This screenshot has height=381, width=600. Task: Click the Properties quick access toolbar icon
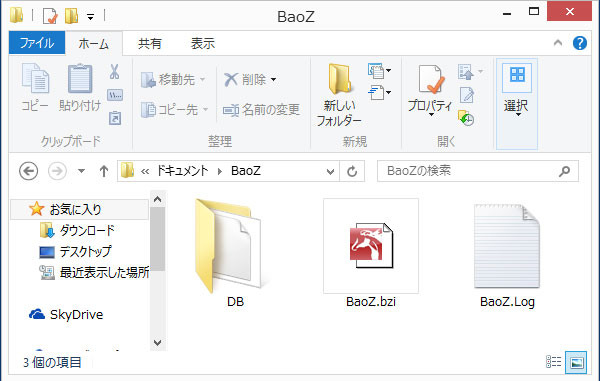pos(50,16)
